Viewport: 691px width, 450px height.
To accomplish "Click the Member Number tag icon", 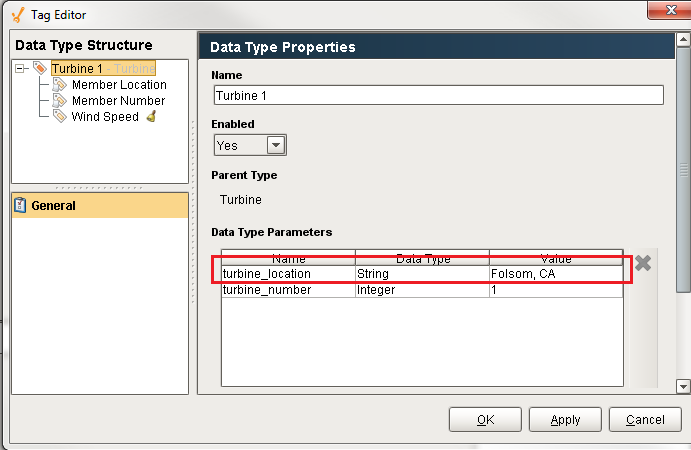I will click(x=59, y=101).
